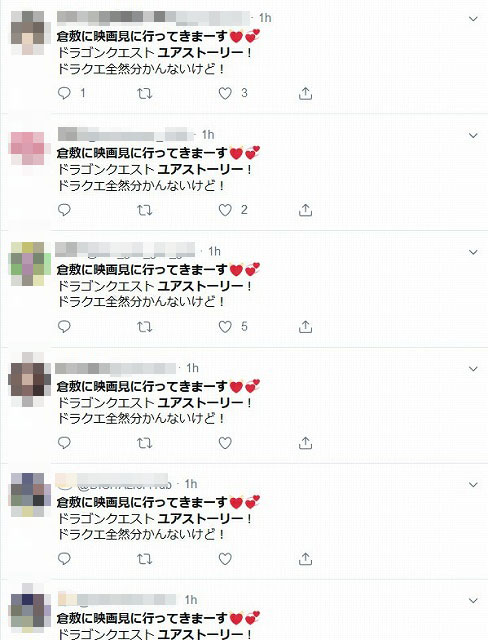This screenshot has width=488, height=640.
Task: Reply to the fourth tweet
Action: (64, 443)
